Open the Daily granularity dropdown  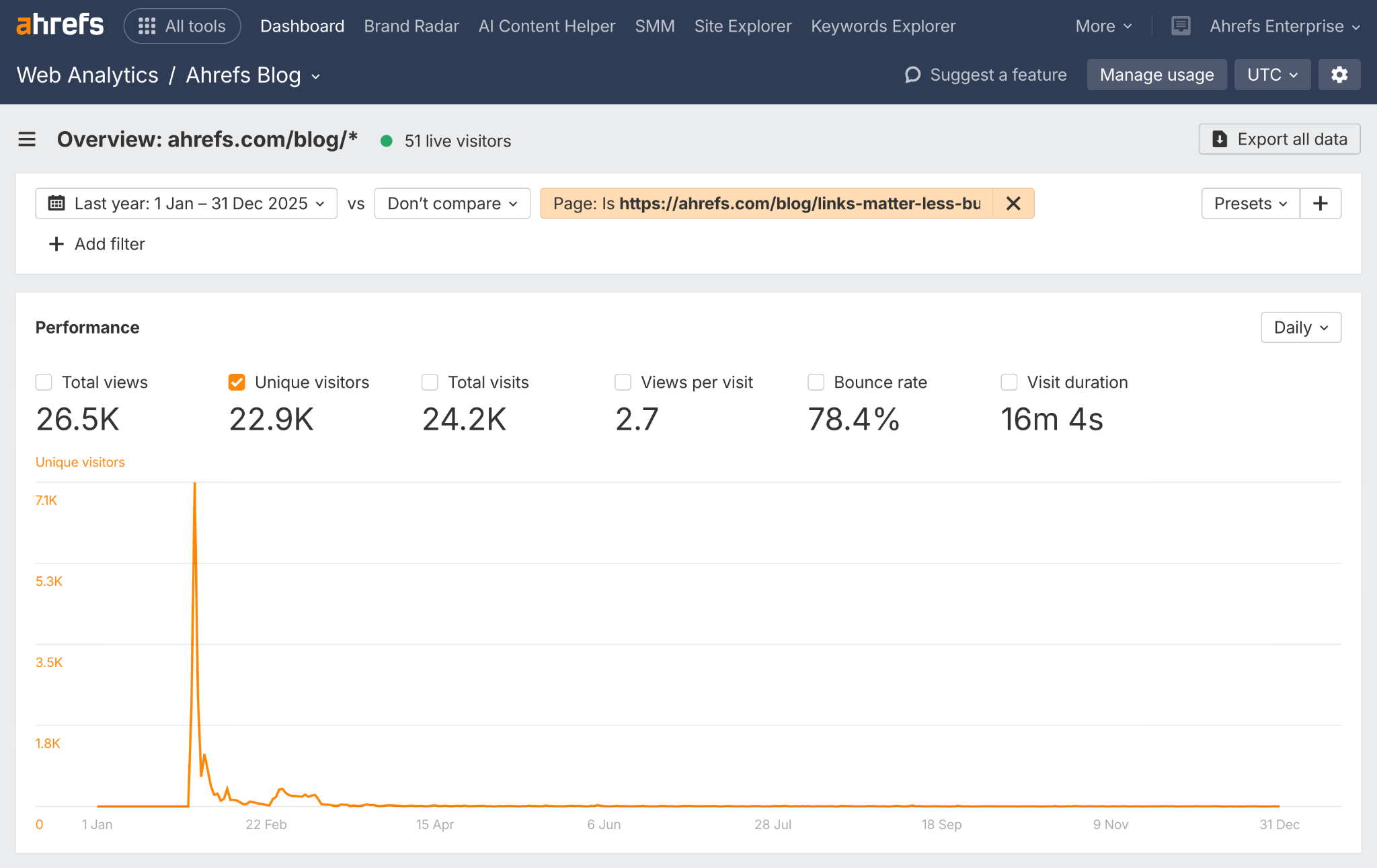pyautogui.click(x=1300, y=327)
